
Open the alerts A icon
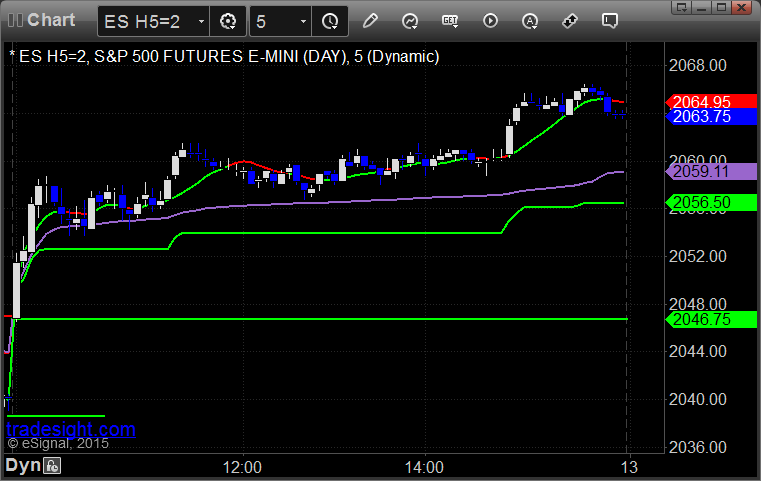coord(530,21)
